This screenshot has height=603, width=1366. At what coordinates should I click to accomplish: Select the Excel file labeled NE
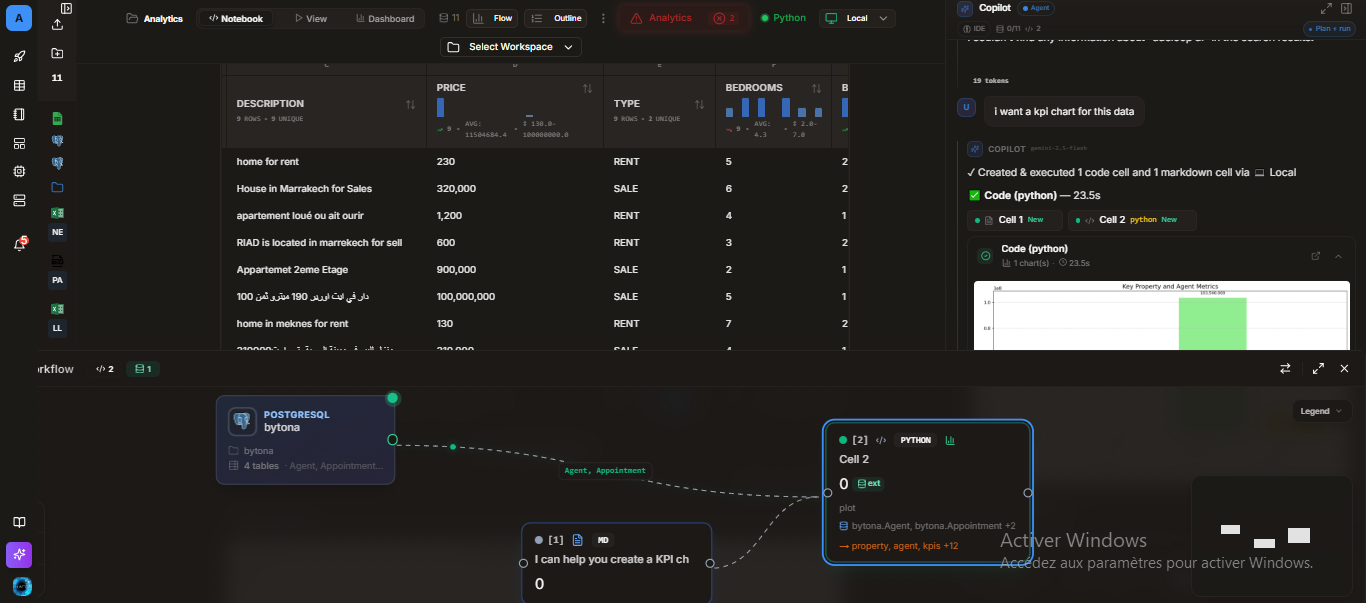click(57, 223)
